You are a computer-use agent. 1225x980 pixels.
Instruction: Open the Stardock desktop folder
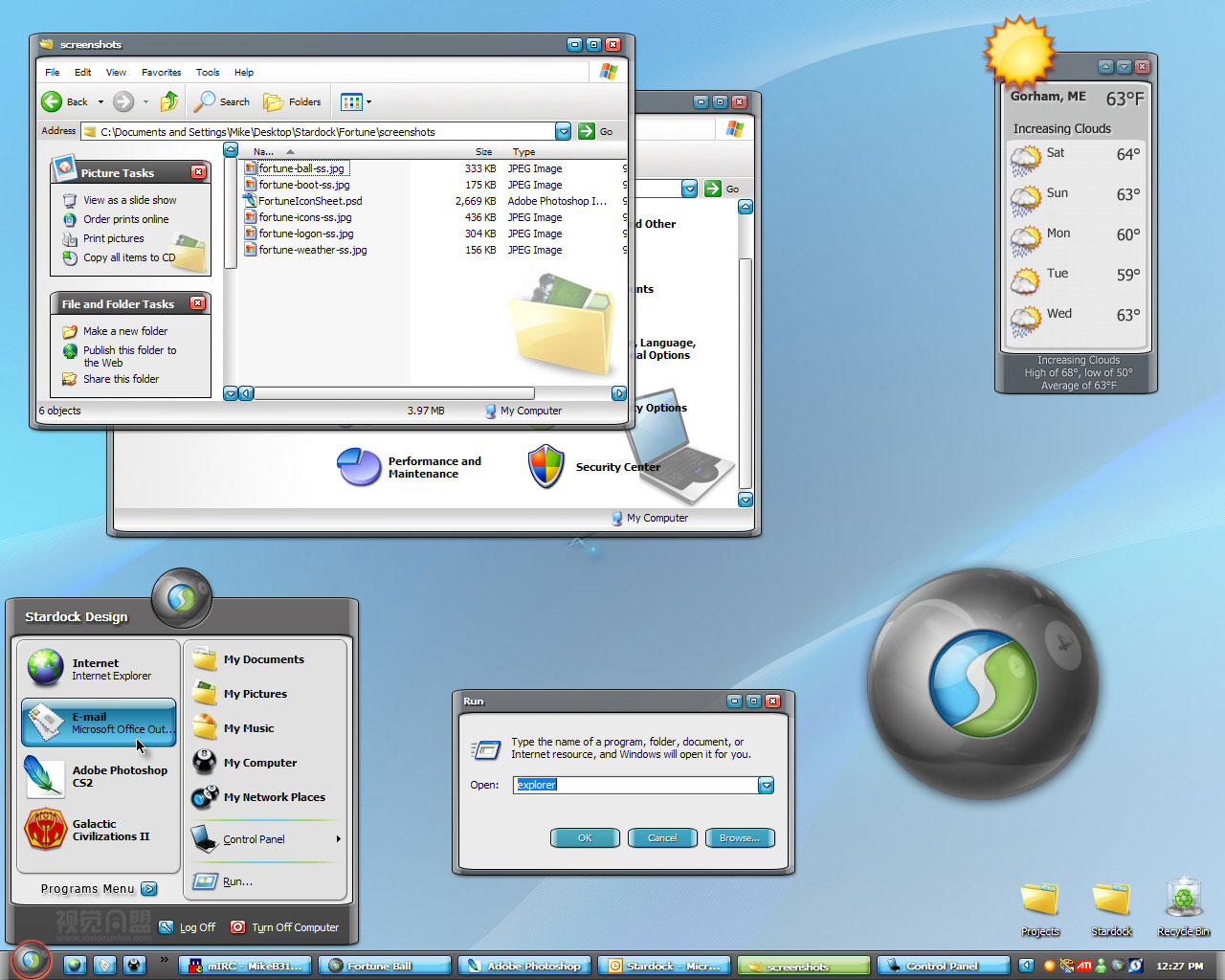point(1111,908)
